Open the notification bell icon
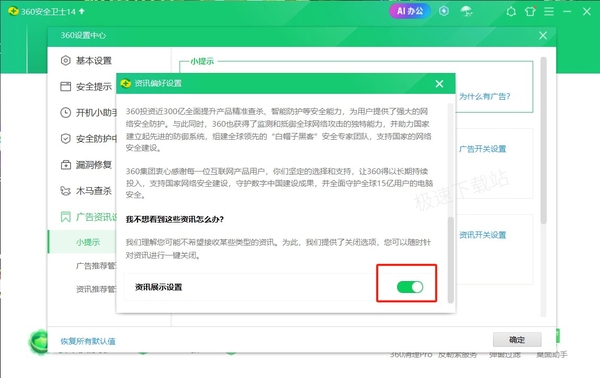Viewport: 600px width, 378px height. pos(511,11)
